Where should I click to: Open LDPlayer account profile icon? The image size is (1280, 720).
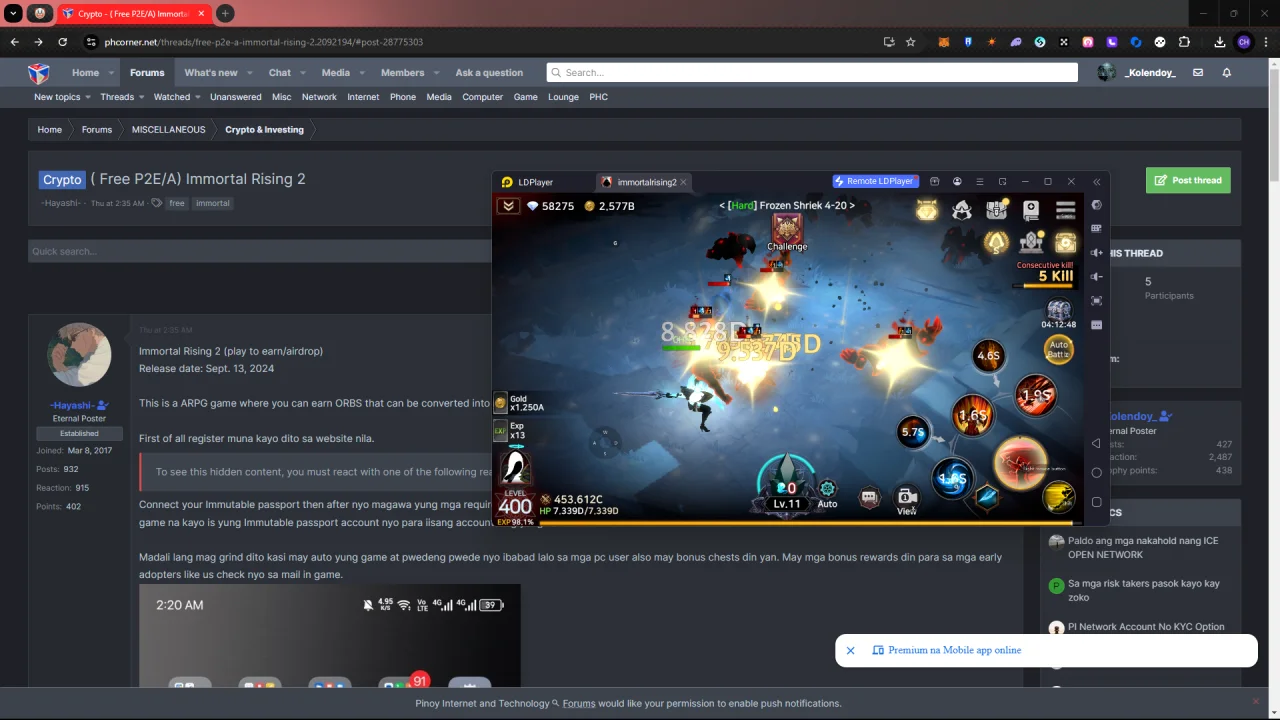click(957, 182)
